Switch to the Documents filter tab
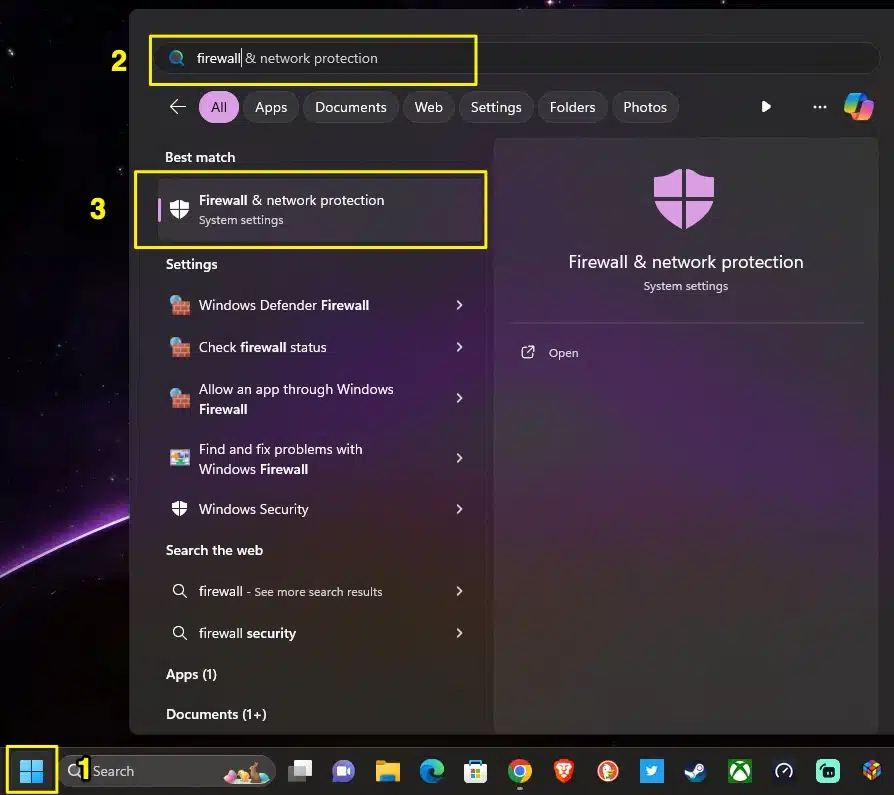Screen dimensions: 894x795 point(351,107)
